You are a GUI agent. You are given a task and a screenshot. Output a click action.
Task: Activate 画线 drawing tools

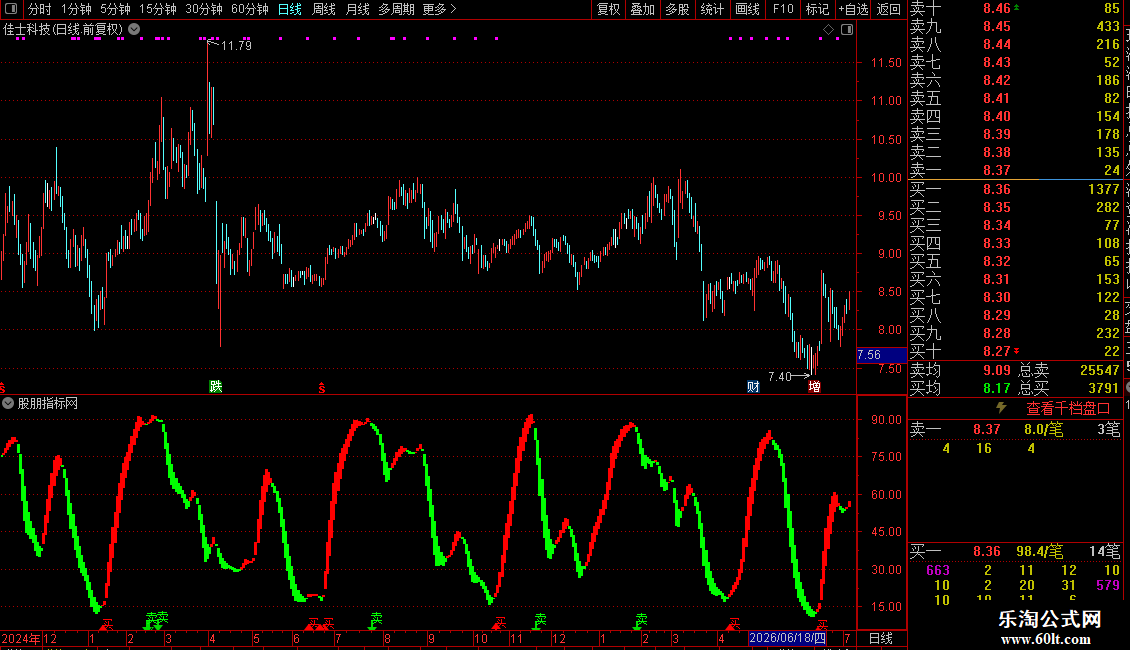click(747, 9)
